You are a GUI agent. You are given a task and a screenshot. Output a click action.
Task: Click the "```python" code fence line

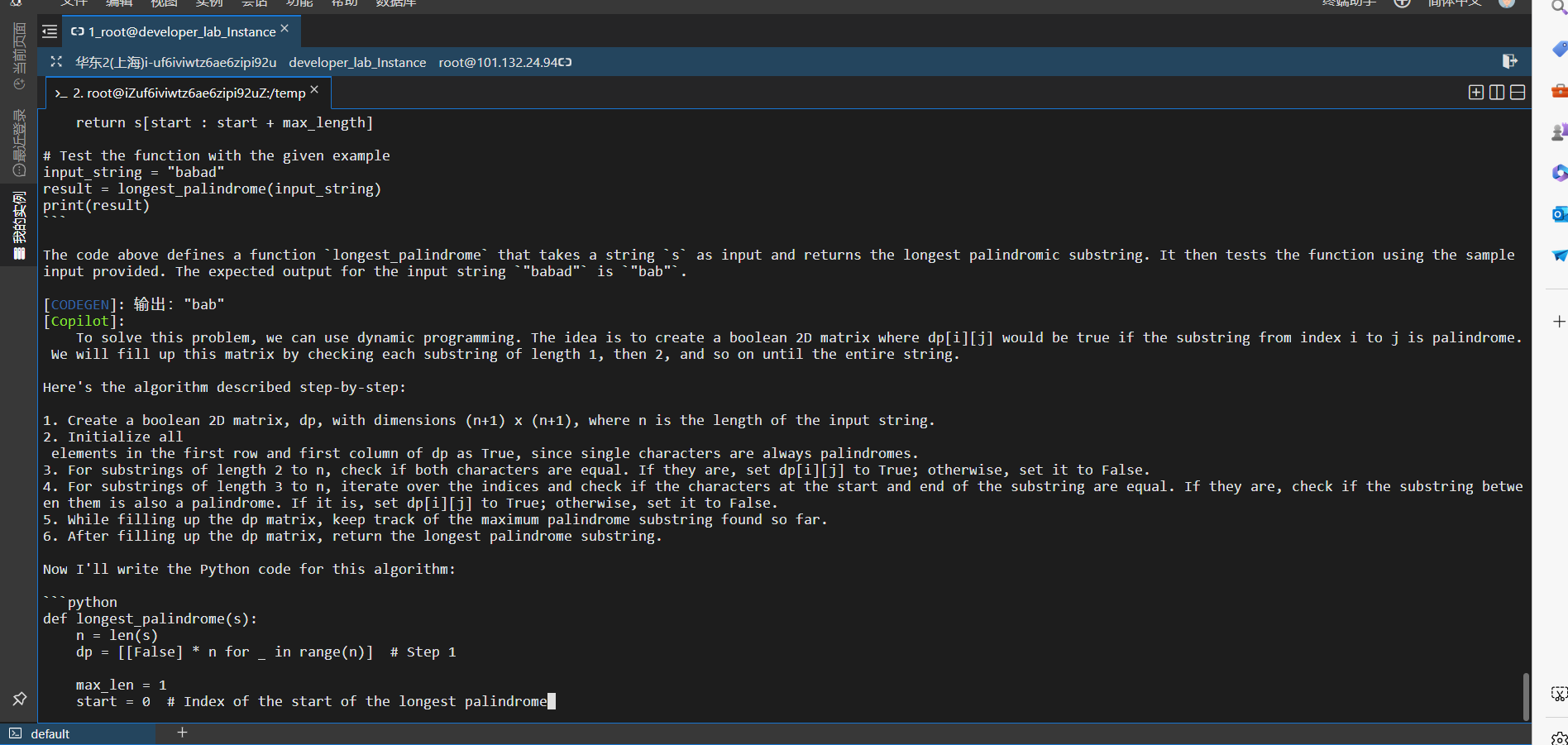[80, 602]
